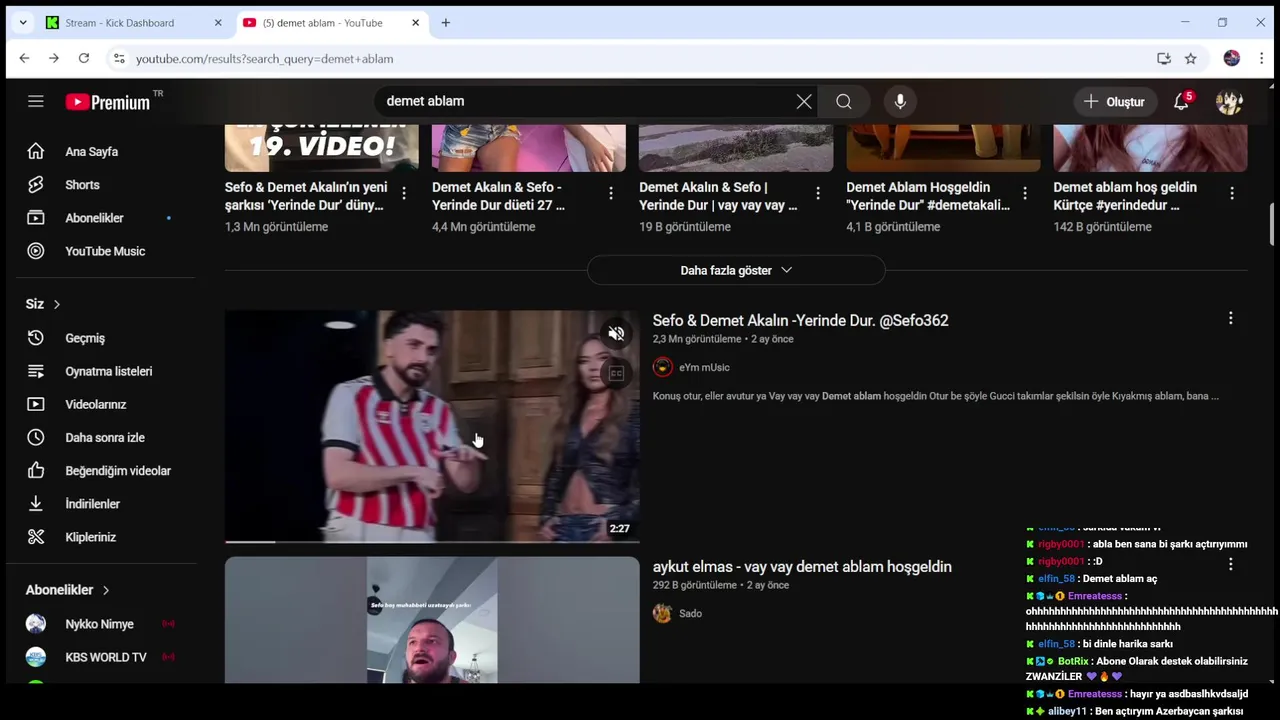Open Chrome profile avatar
The width and height of the screenshot is (1280, 720).
point(1232,59)
